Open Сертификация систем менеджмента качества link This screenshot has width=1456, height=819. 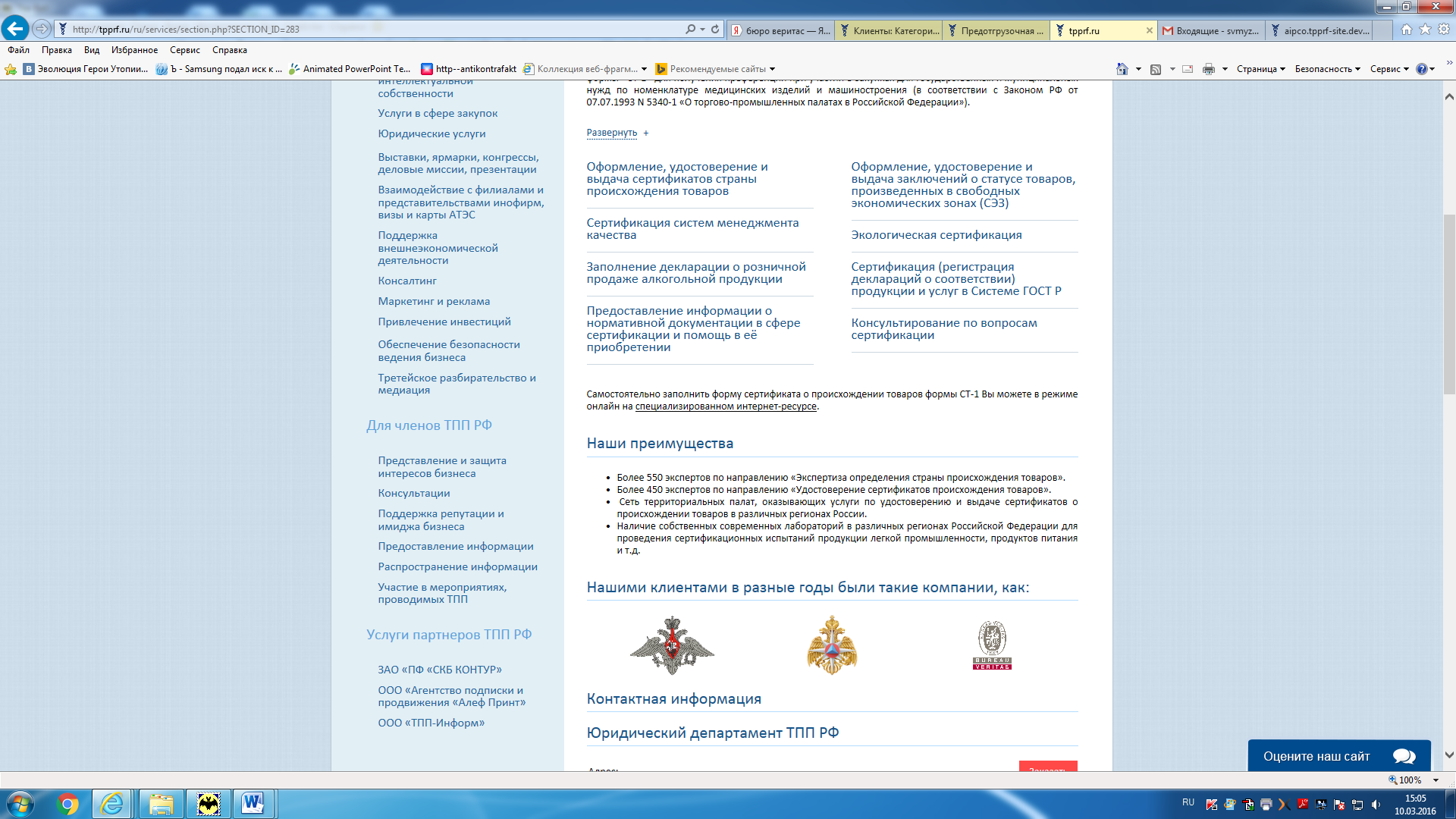pos(692,229)
